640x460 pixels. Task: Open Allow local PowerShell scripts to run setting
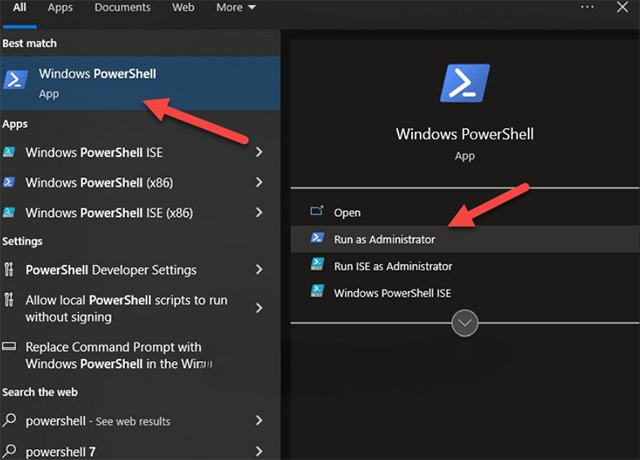pos(140,308)
